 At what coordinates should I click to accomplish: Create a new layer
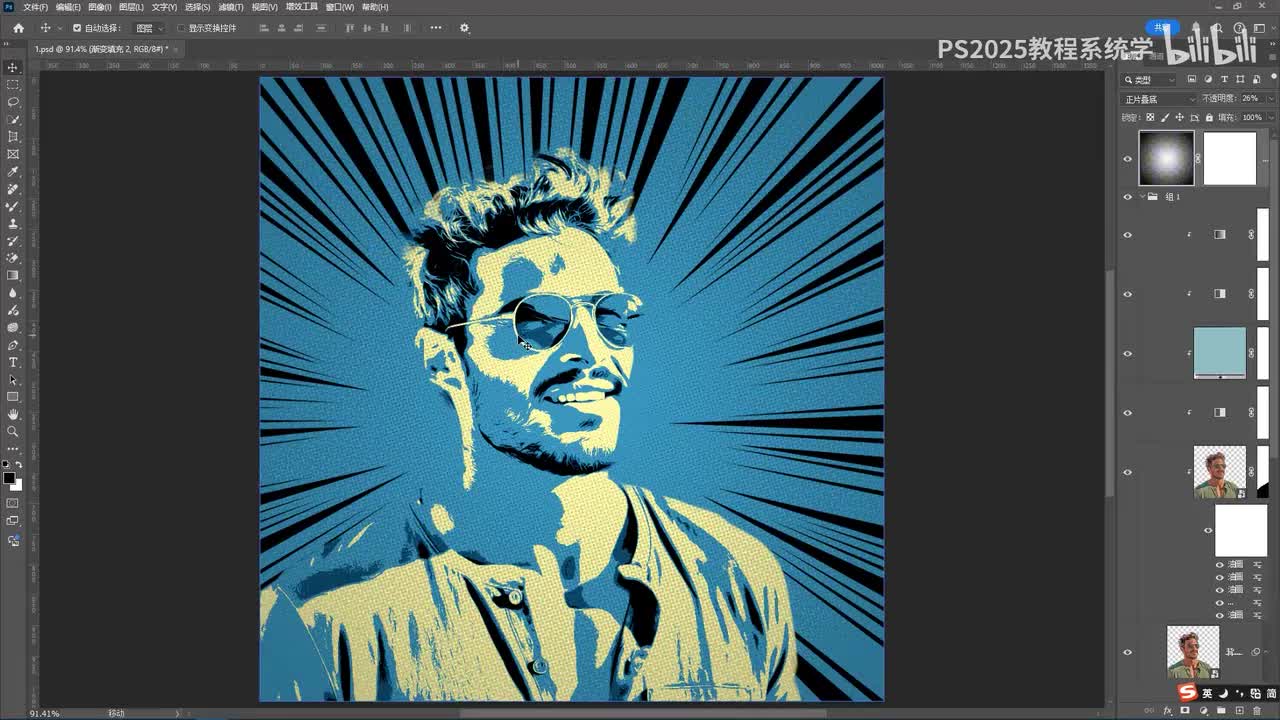(x=1239, y=710)
